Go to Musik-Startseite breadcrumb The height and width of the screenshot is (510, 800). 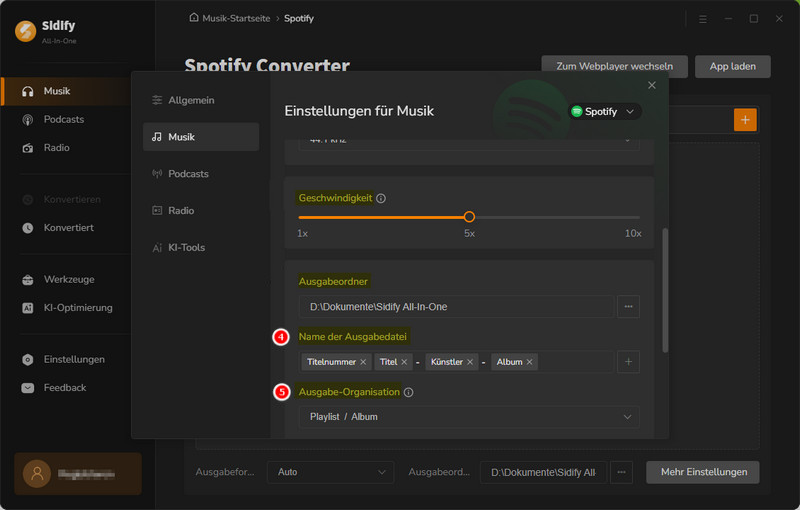[x=230, y=18]
